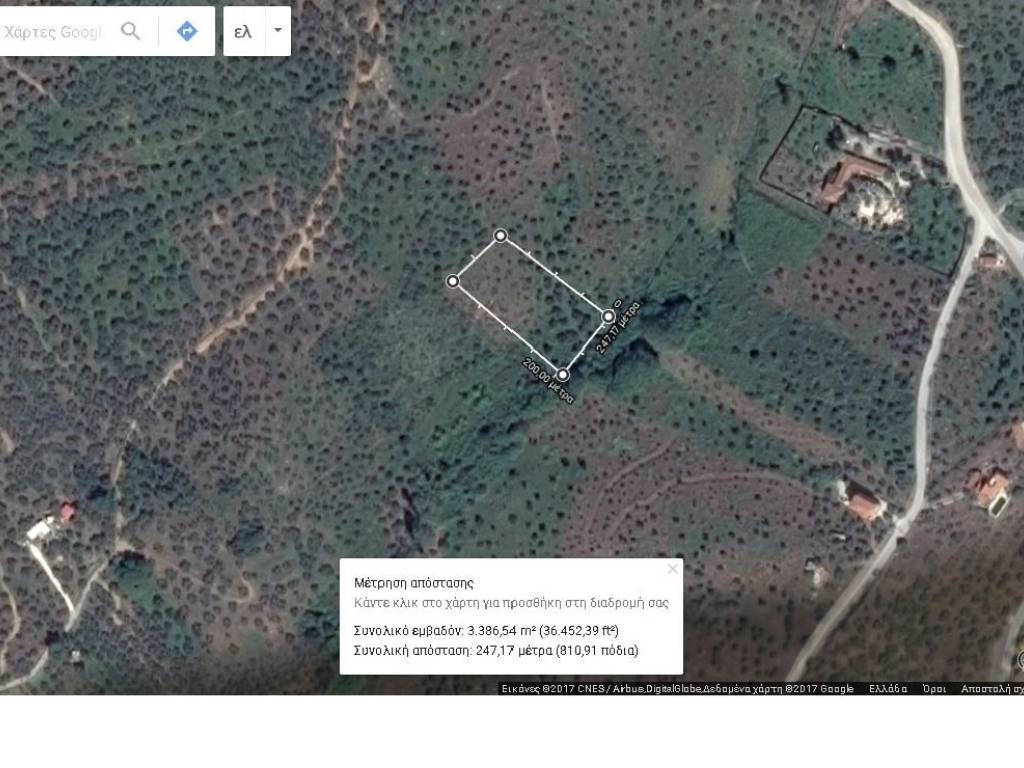Close the Μέτρηση απόστασης popup

pyautogui.click(x=672, y=569)
